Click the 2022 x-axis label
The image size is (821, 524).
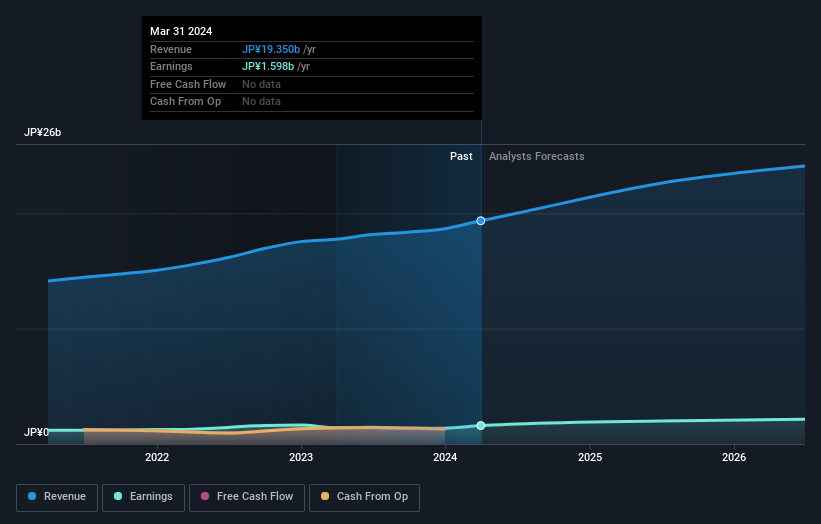coord(157,458)
